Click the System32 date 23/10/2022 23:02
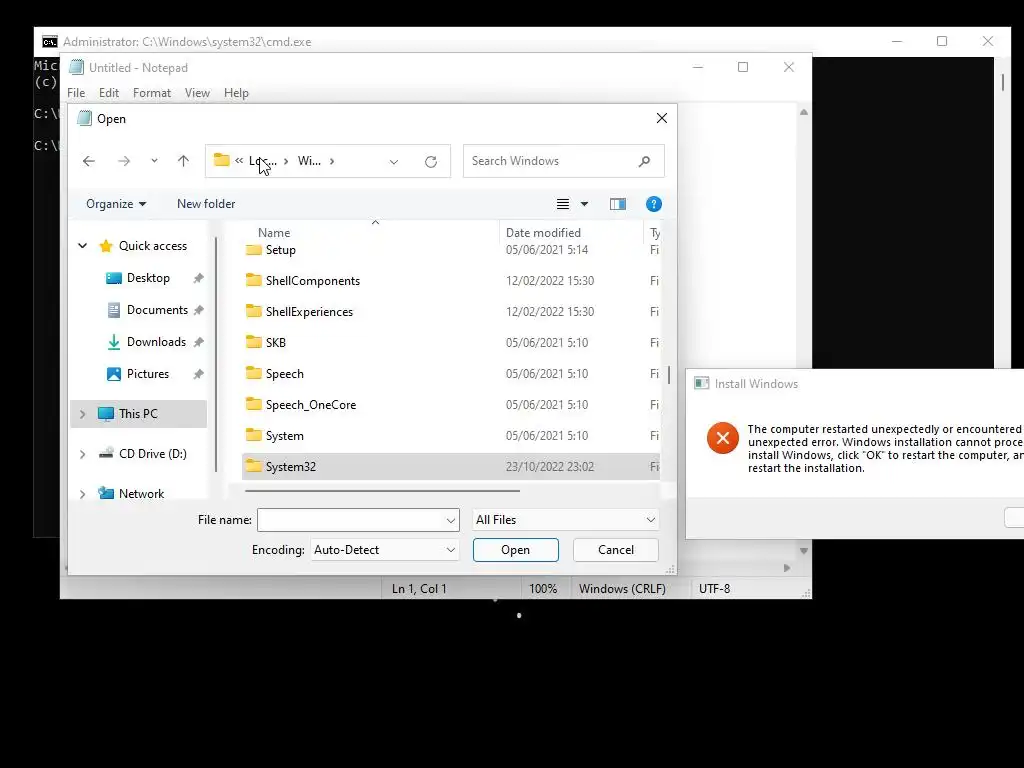The image size is (1024, 768). coord(550,467)
